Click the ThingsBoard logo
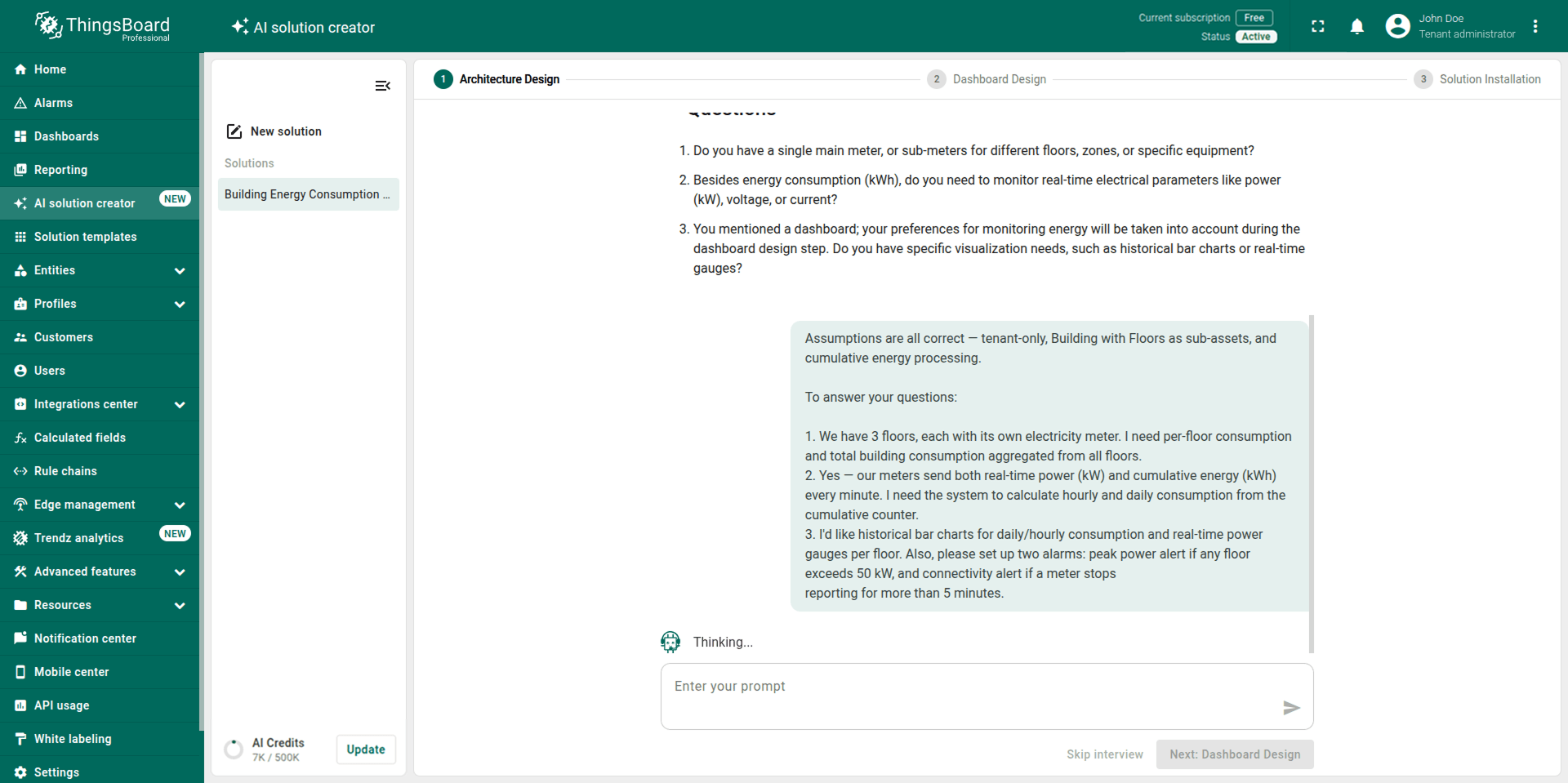The height and width of the screenshot is (783, 1568). (103, 26)
